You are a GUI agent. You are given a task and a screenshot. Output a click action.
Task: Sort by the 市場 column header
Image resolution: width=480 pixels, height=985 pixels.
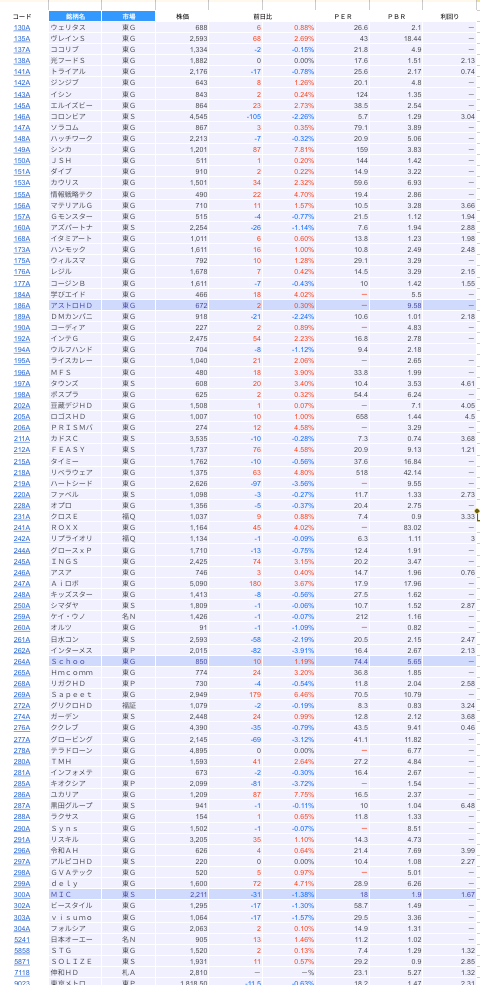click(x=128, y=16)
